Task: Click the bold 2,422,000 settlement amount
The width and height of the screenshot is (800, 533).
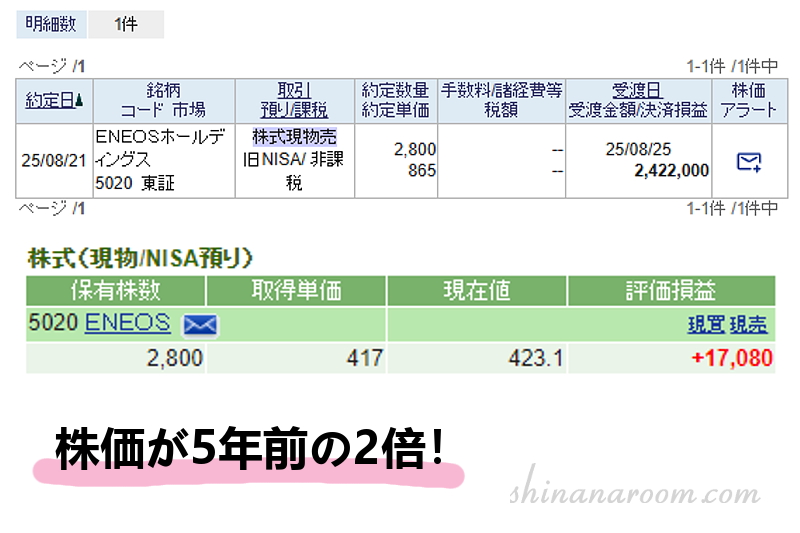Action: 671,171
